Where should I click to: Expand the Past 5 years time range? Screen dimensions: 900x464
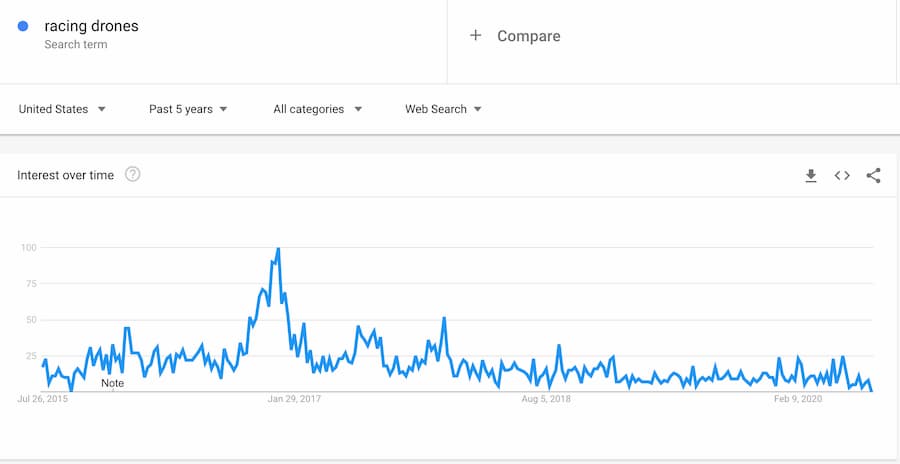tap(188, 109)
